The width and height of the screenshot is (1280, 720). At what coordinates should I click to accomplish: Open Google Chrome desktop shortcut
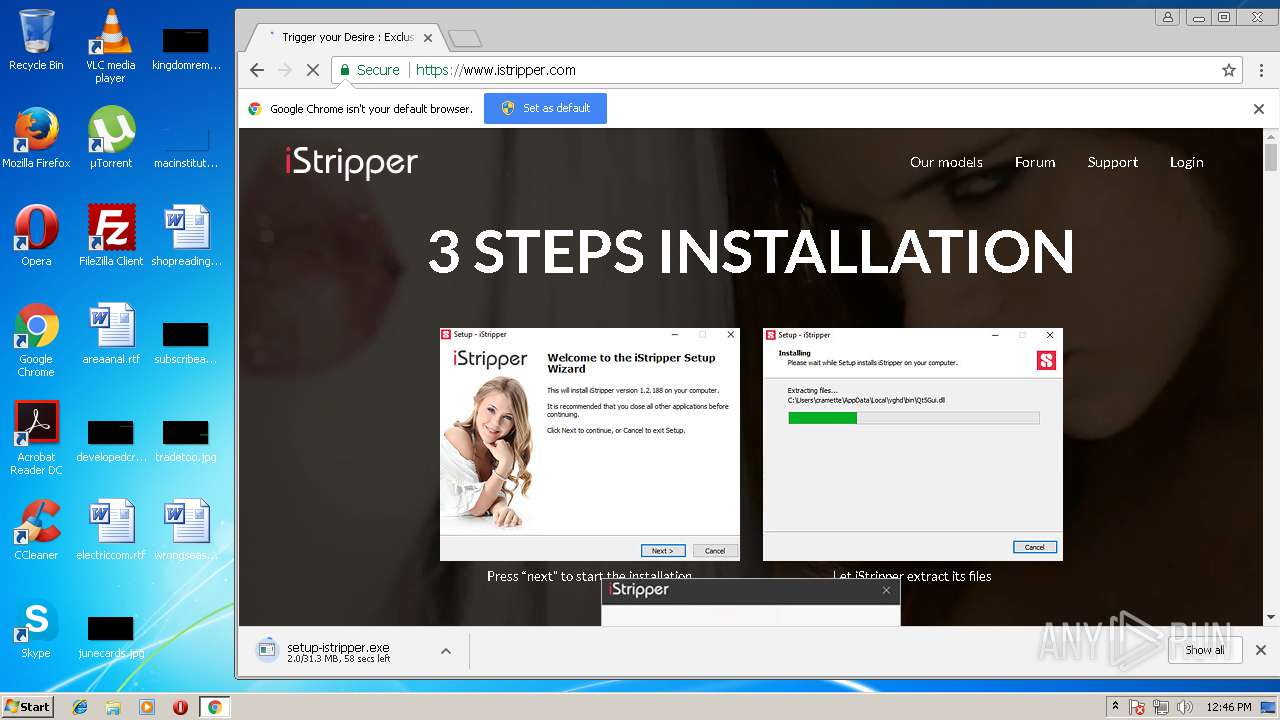[x=36, y=340]
